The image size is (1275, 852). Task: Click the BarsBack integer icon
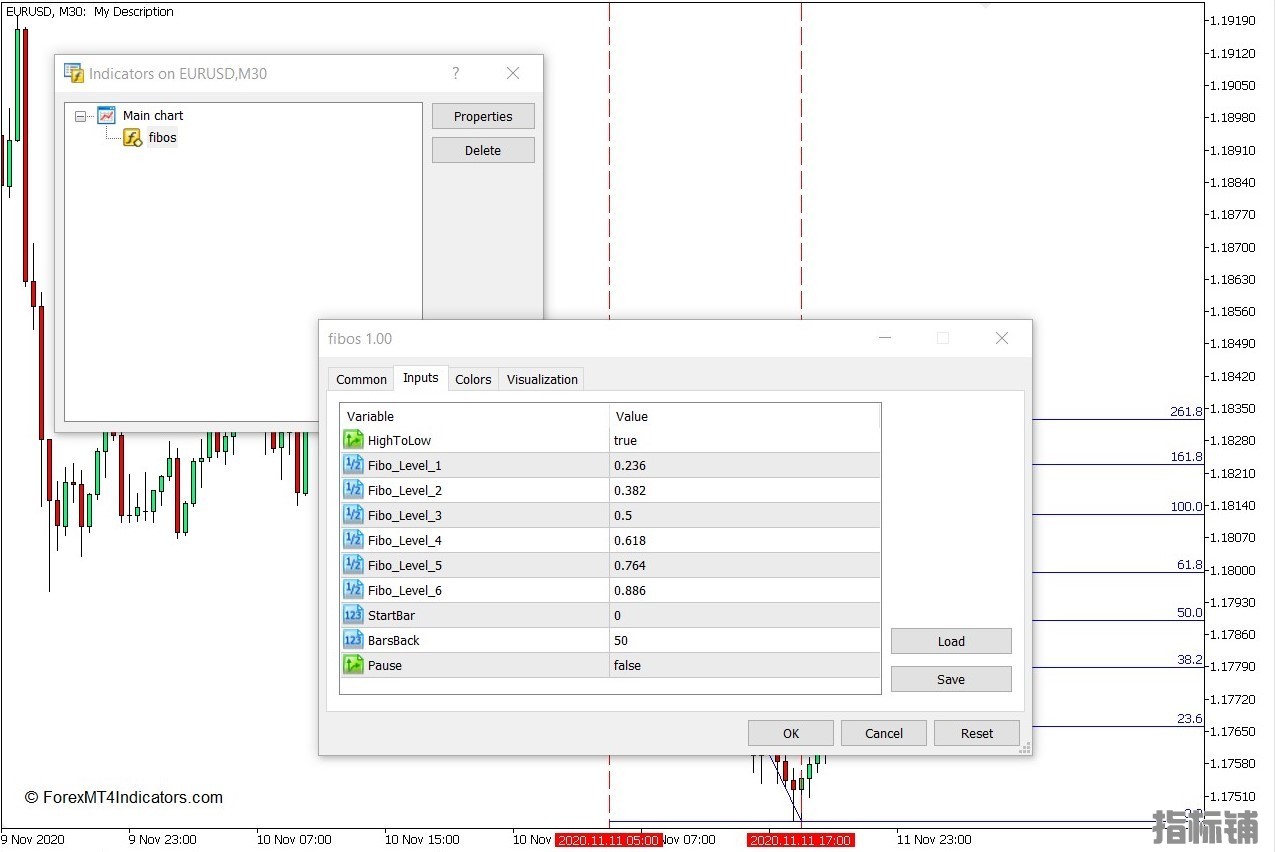pyautogui.click(x=353, y=640)
